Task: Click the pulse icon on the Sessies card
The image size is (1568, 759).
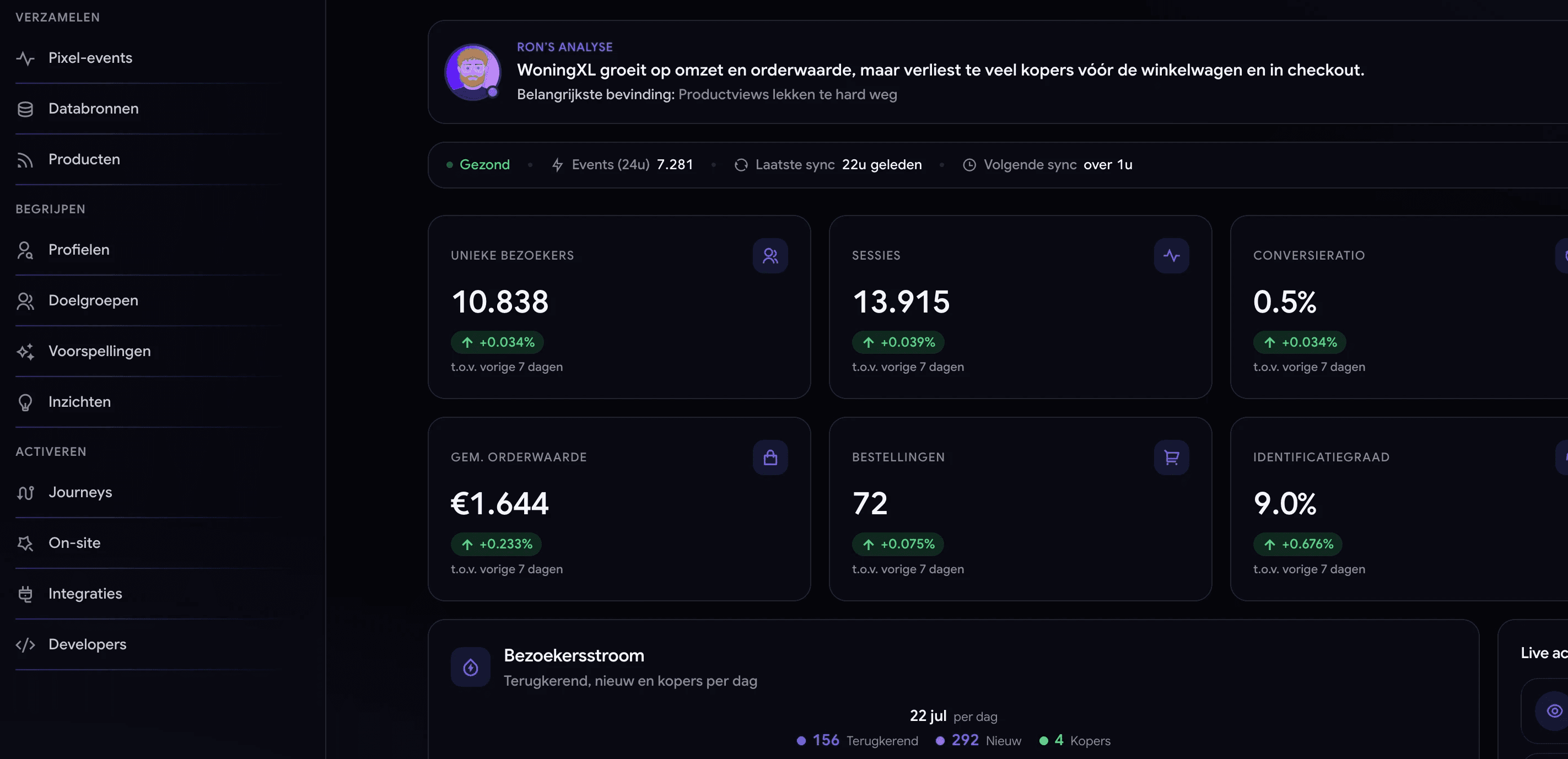Action: (x=1171, y=256)
